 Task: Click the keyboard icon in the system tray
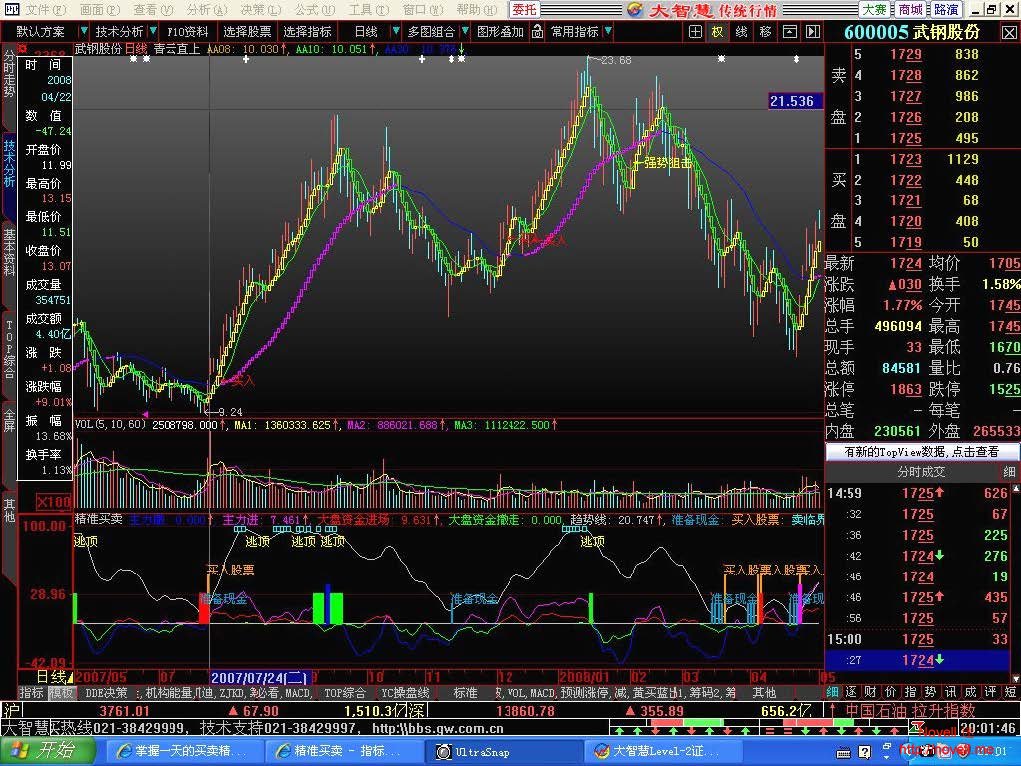click(843, 752)
